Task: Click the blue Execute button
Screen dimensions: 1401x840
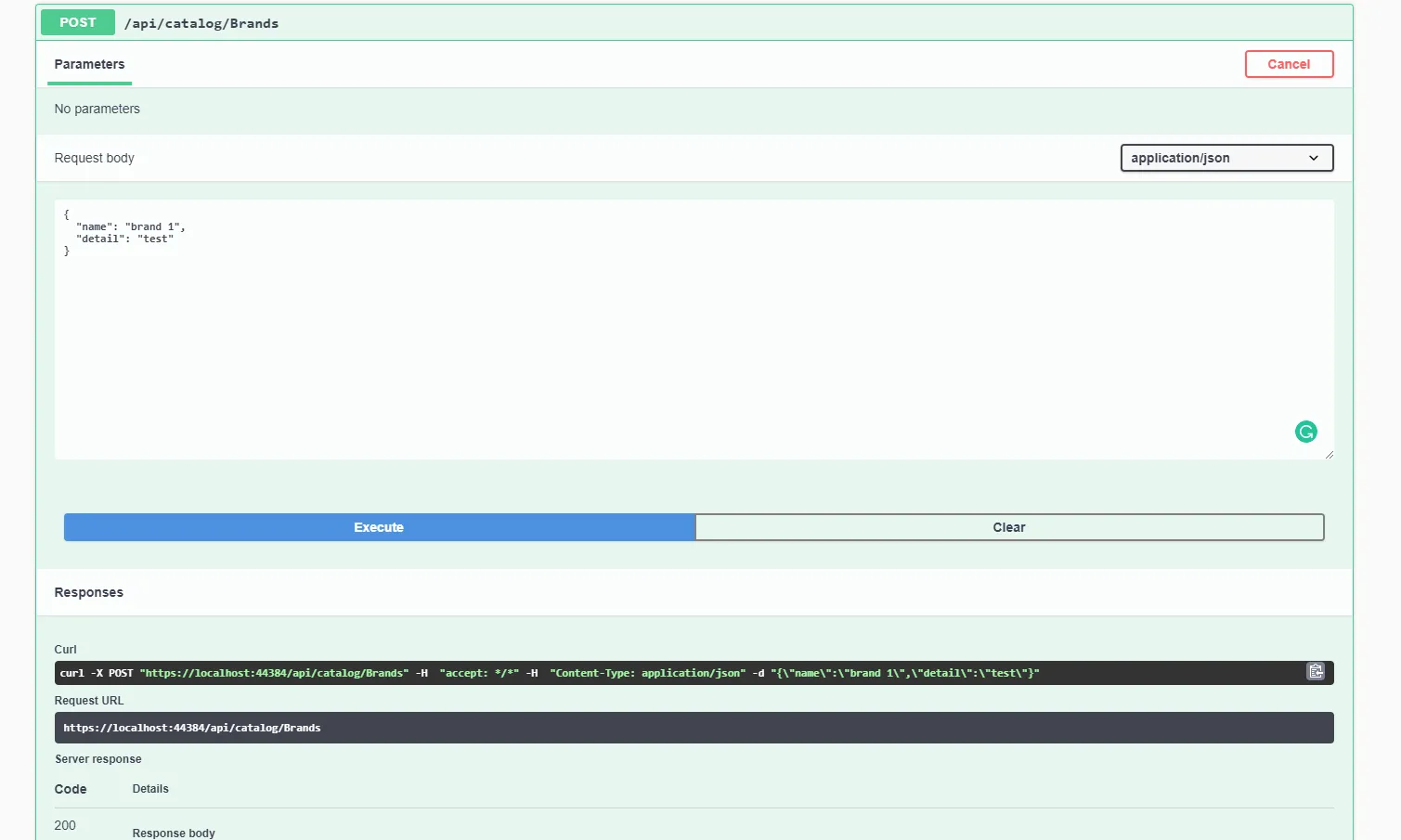Action: pyautogui.click(x=379, y=527)
